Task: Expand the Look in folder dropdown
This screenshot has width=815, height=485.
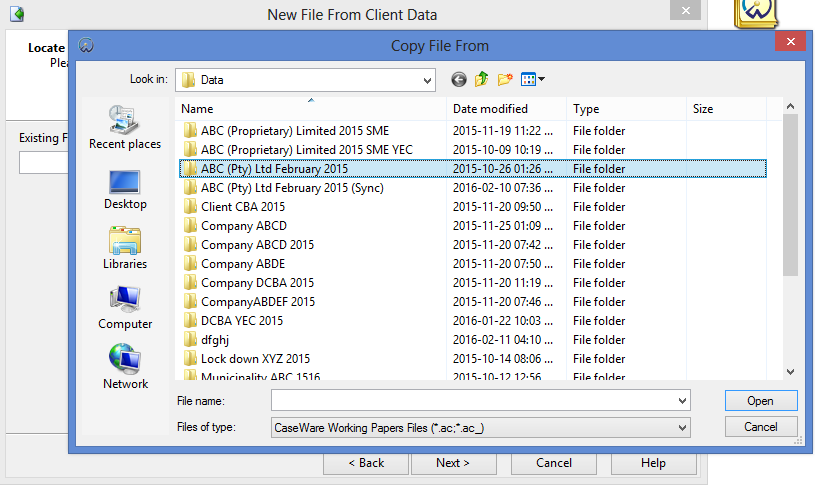Action: point(427,80)
